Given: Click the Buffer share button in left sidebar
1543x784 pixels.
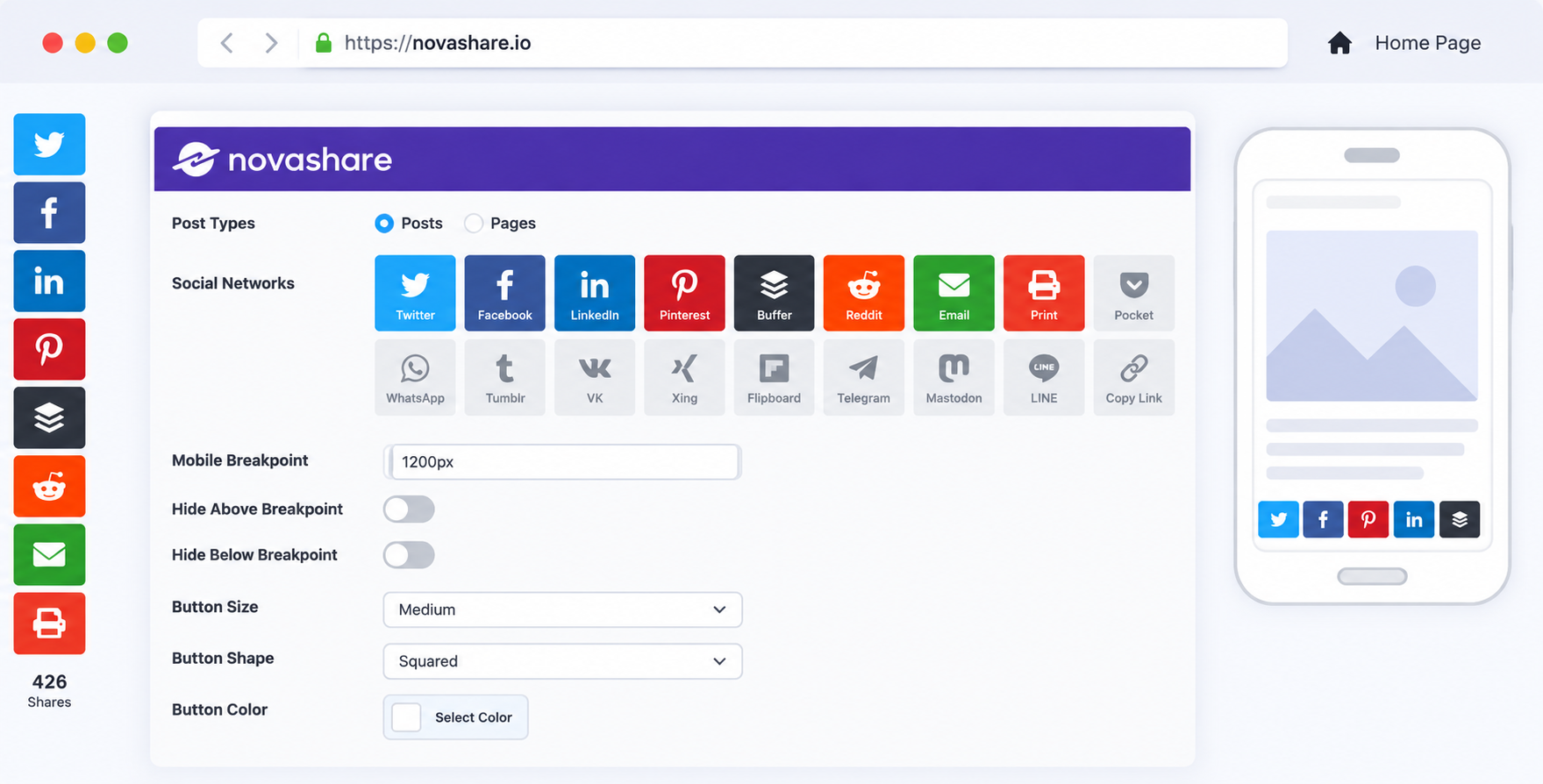Looking at the screenshot, I should 49,417.
